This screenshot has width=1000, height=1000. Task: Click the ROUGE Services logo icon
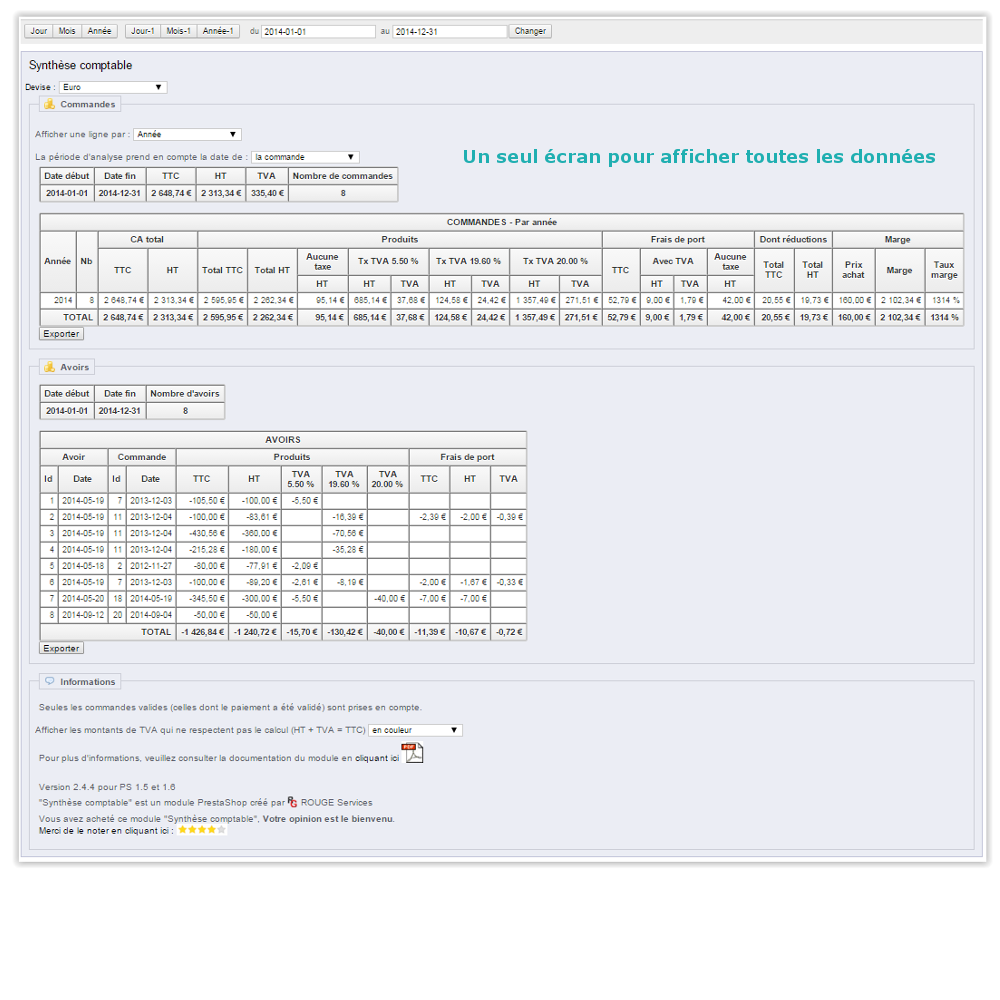tap(292, 802)
